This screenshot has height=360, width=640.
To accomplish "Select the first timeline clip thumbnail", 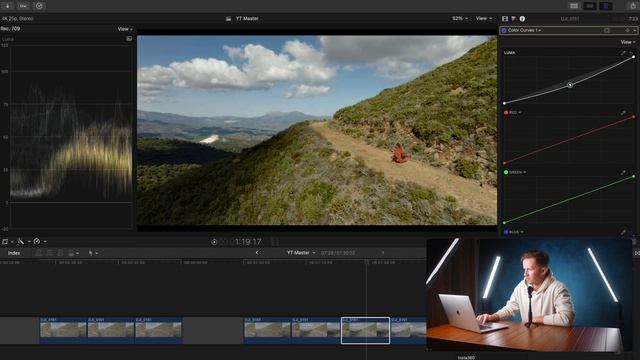I will pyautogui.click(x=63, y=330).
